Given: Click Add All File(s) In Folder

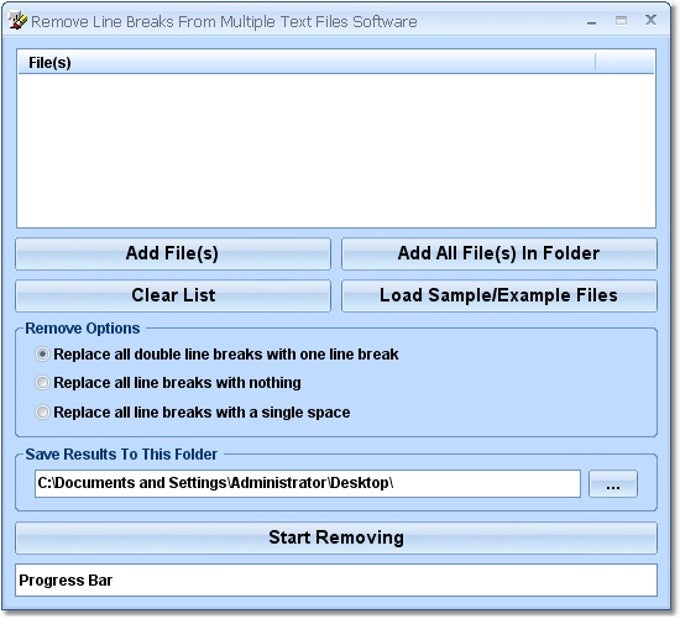Looking at the screenshot, I should coord(499,254).
